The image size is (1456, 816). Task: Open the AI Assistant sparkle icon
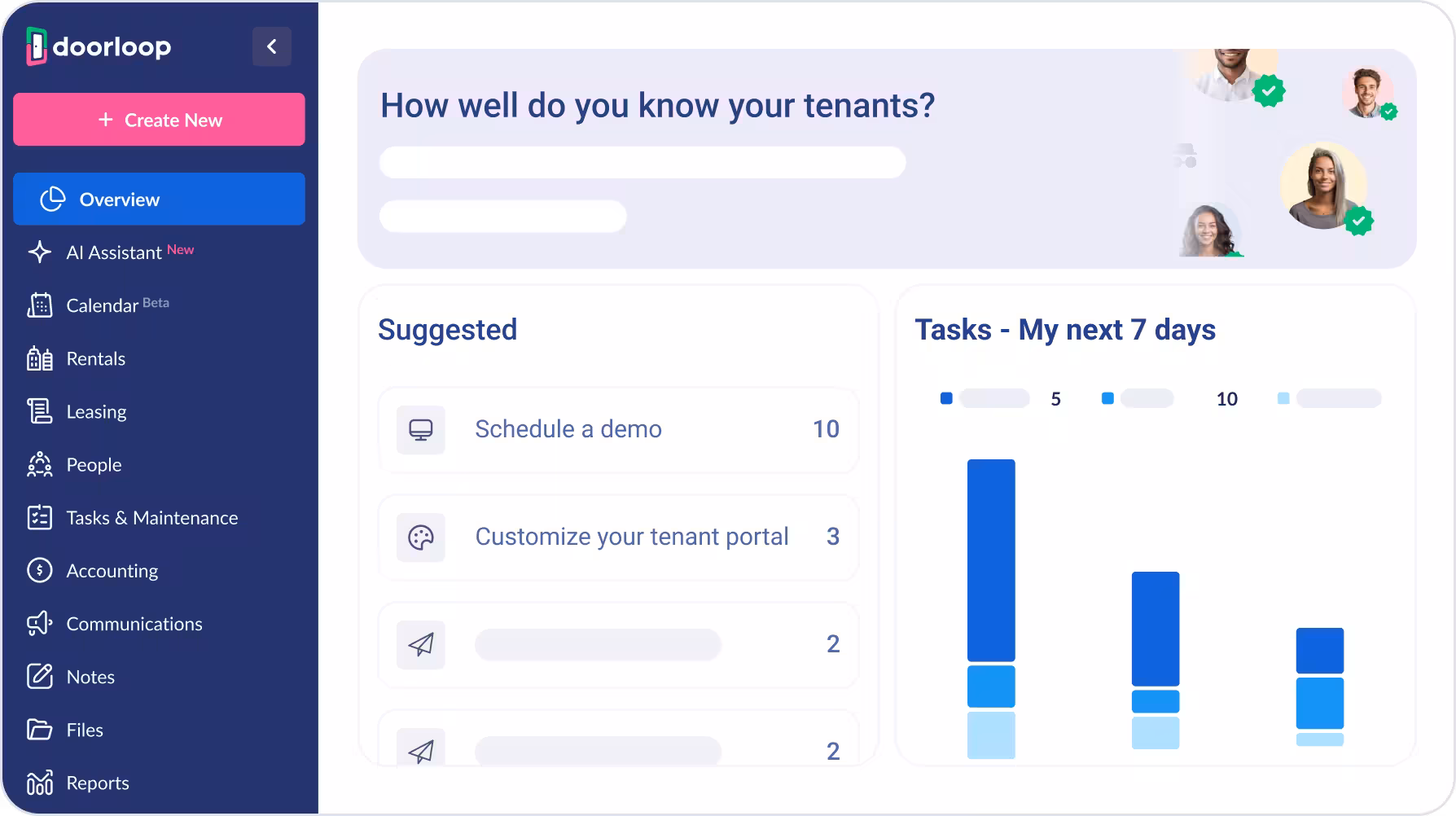coord(39,252)
